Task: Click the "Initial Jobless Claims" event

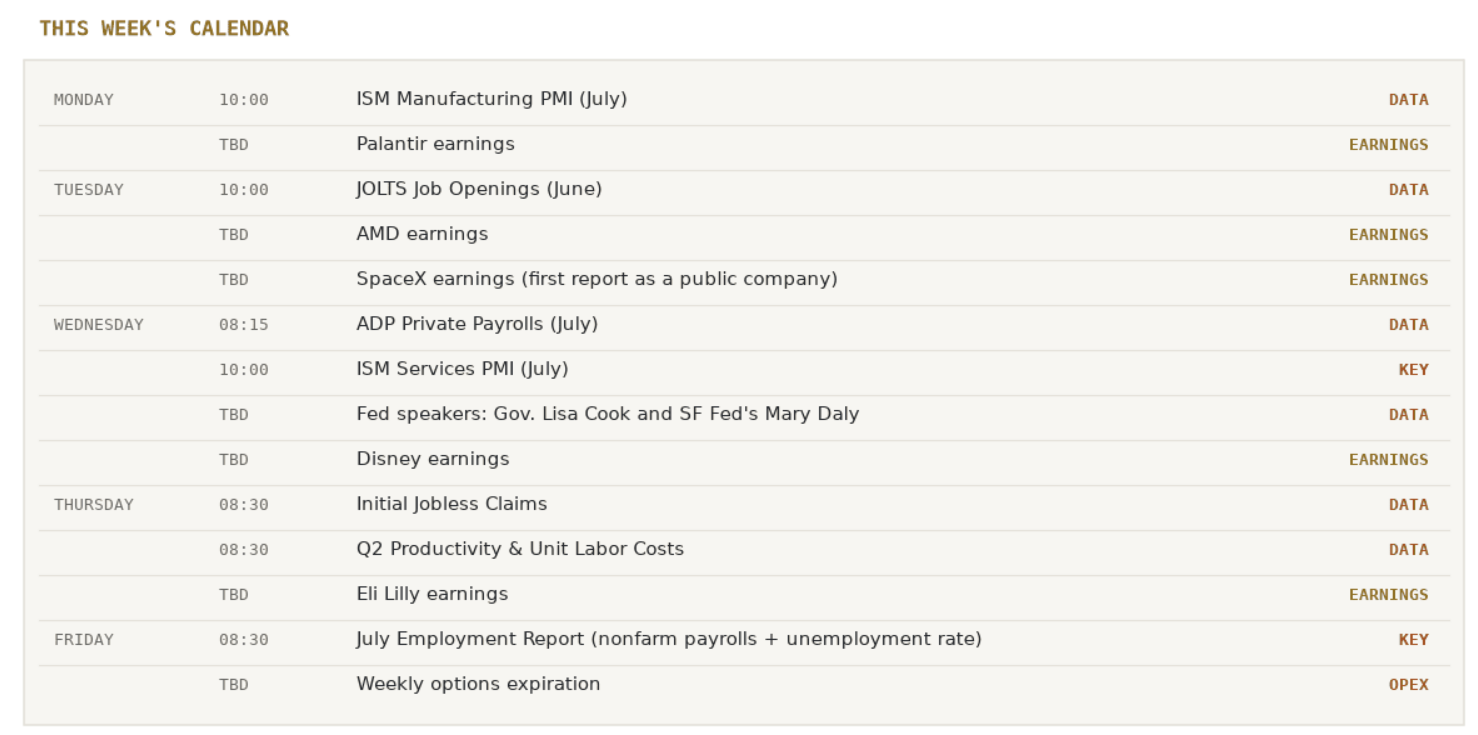Action: click(452, 504)
